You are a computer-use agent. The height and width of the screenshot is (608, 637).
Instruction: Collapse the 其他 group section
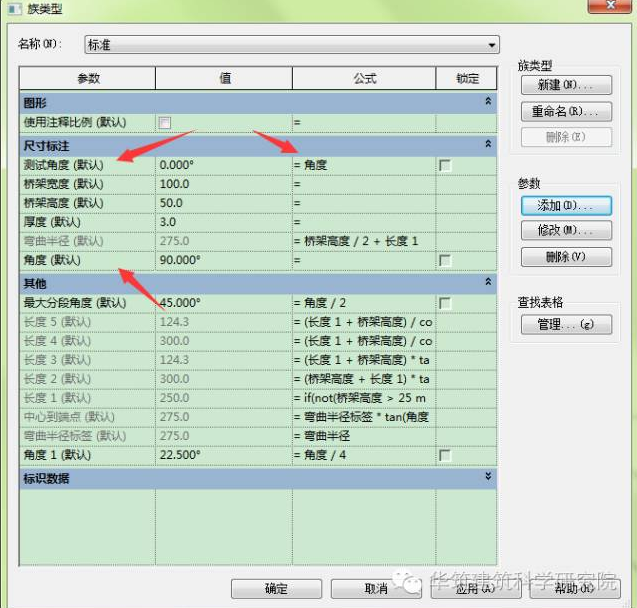pyautogui.click(x=488, y=281)
